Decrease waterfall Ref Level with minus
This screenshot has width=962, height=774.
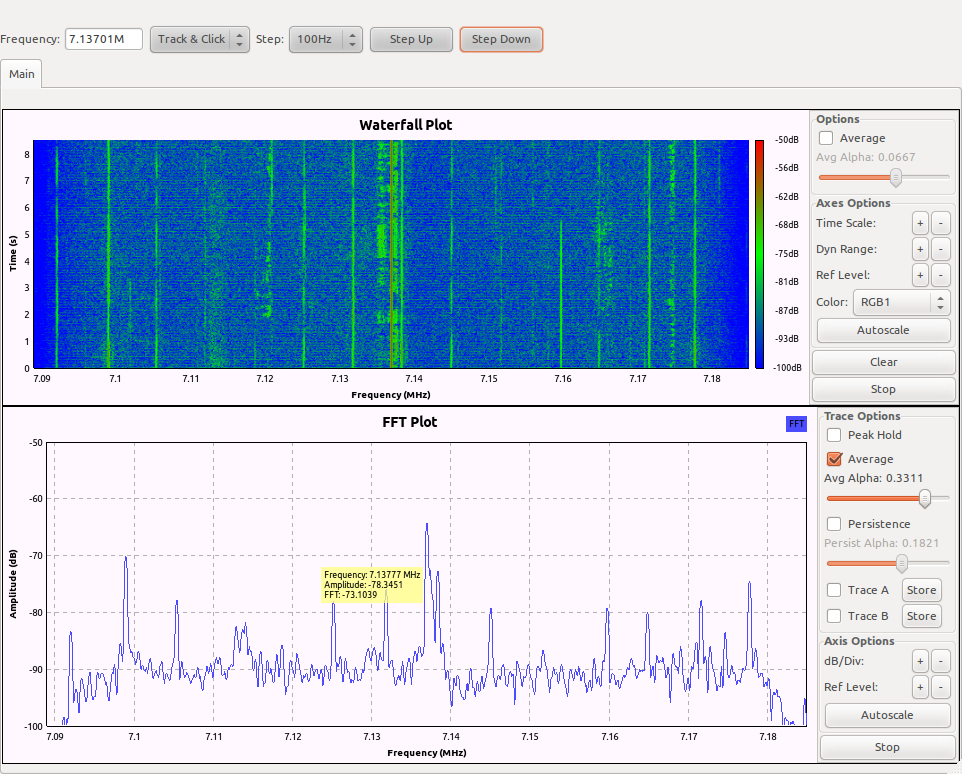click(x=941, y=275)
